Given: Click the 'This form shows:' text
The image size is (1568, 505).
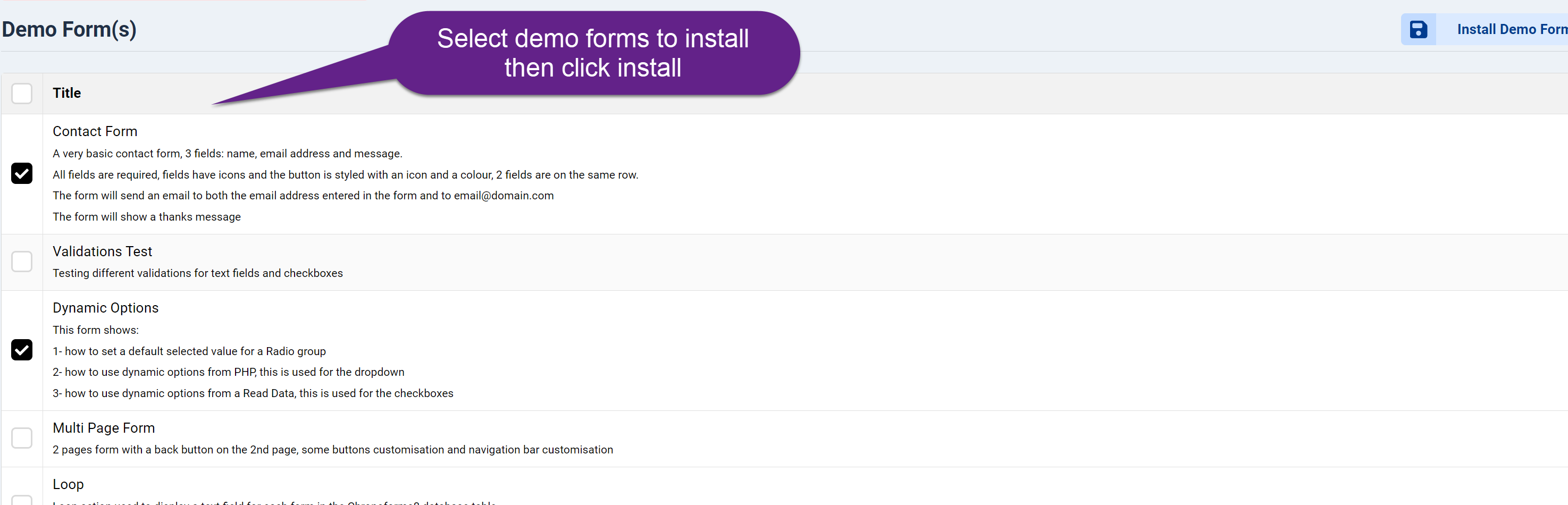Looking at the screenshot, I should [96, 330].
